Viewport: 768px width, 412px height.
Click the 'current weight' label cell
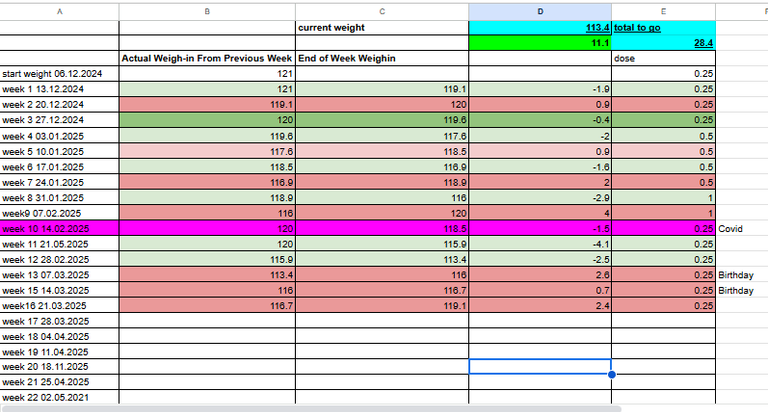pyautogui.click(x=382, y=27)
